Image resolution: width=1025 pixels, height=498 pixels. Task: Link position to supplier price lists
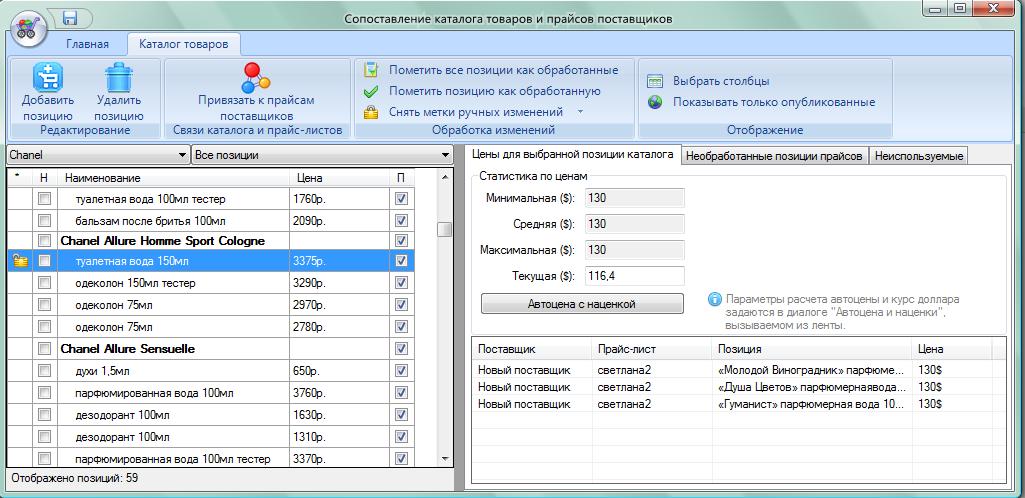pyautogui.click(x=256, y=92)
